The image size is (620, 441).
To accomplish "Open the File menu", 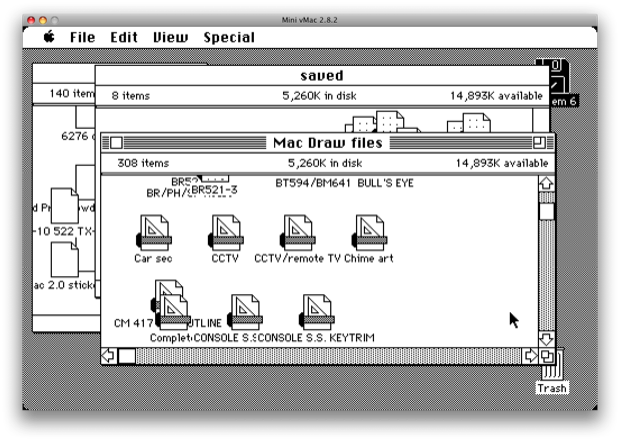I will 83,37.
